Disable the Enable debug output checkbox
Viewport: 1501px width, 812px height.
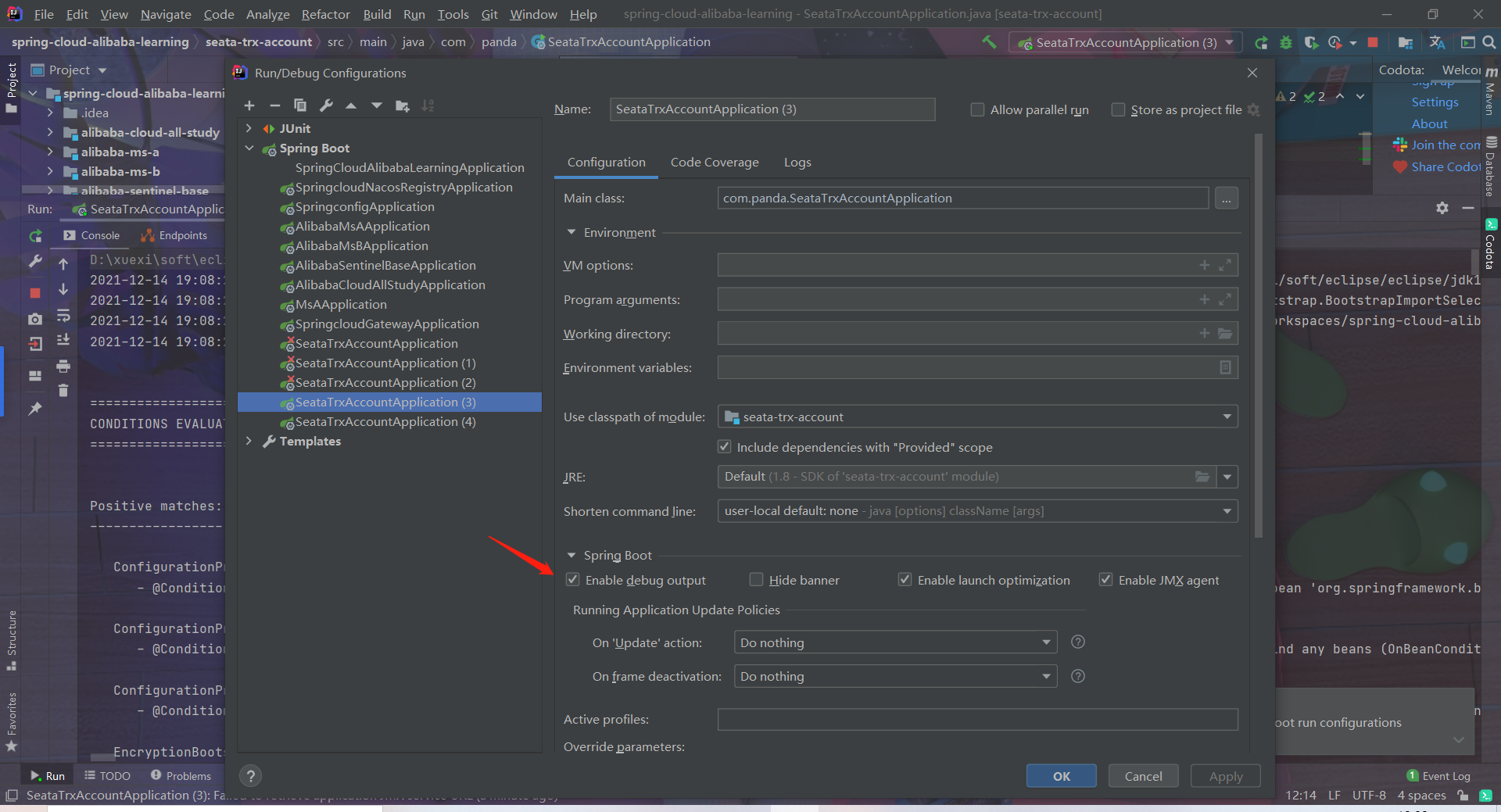(x=573, y=579)
